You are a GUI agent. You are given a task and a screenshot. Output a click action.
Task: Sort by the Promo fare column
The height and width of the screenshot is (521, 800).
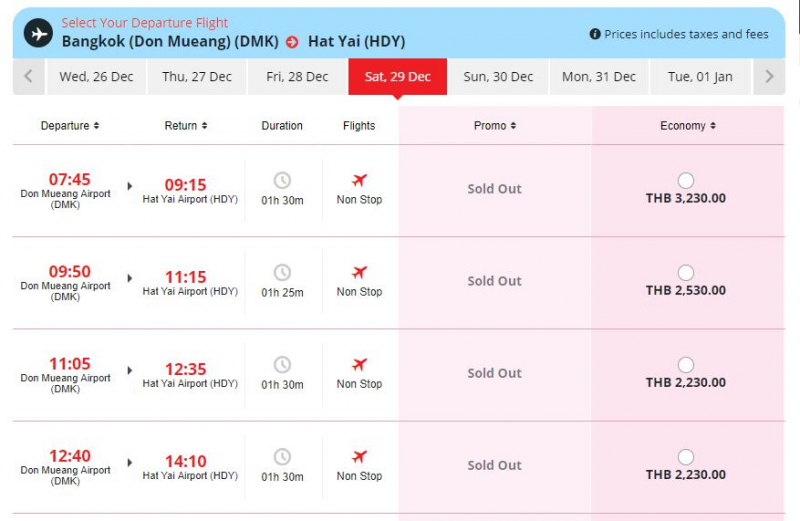point(495,126)
